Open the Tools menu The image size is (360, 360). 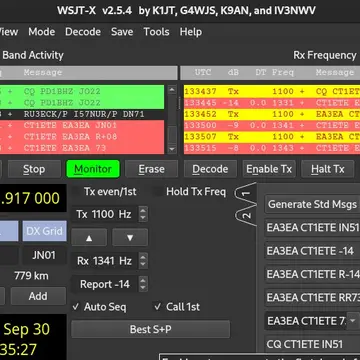tap(156, 32)
